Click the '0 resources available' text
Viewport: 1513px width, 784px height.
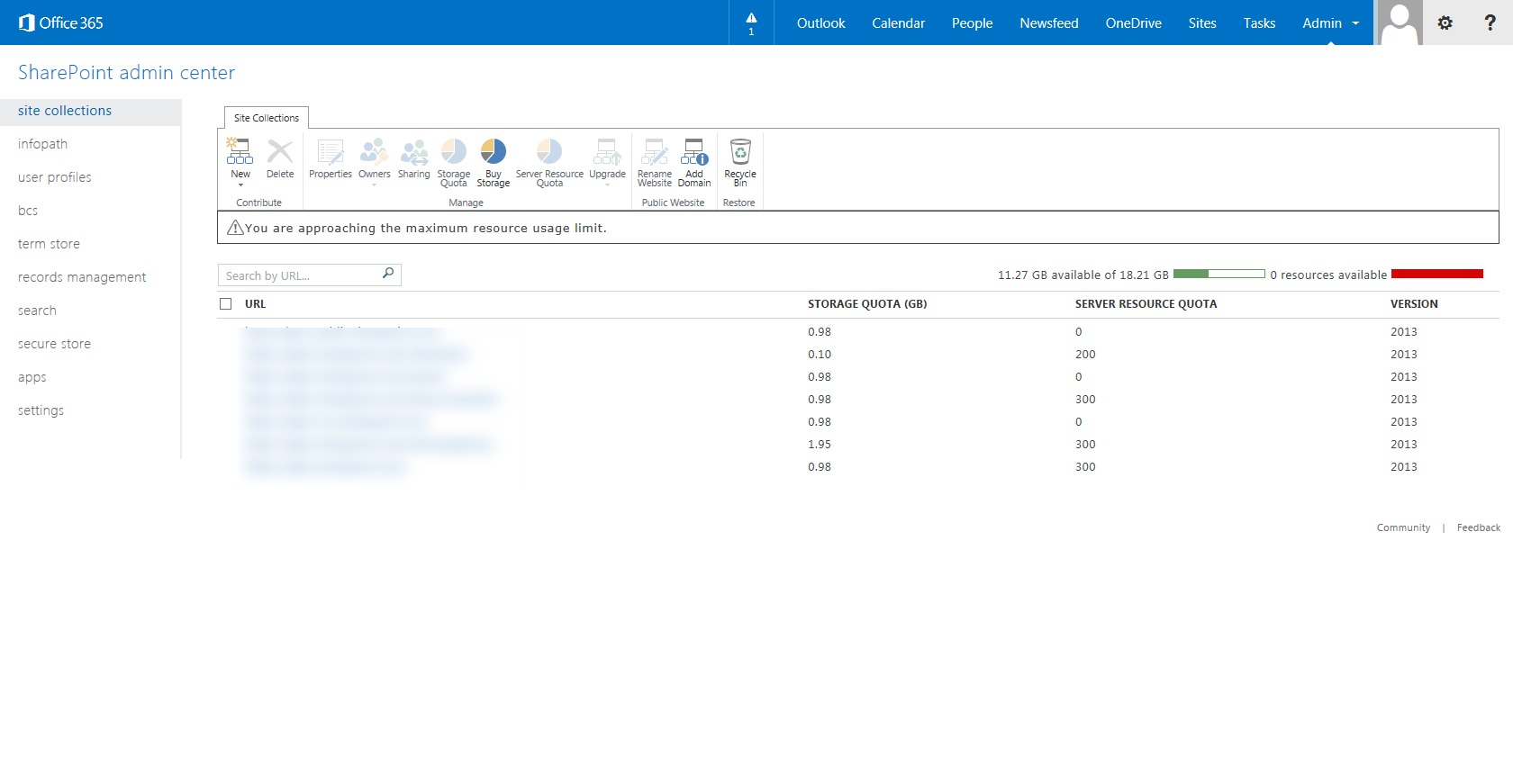pos(1328,275)
